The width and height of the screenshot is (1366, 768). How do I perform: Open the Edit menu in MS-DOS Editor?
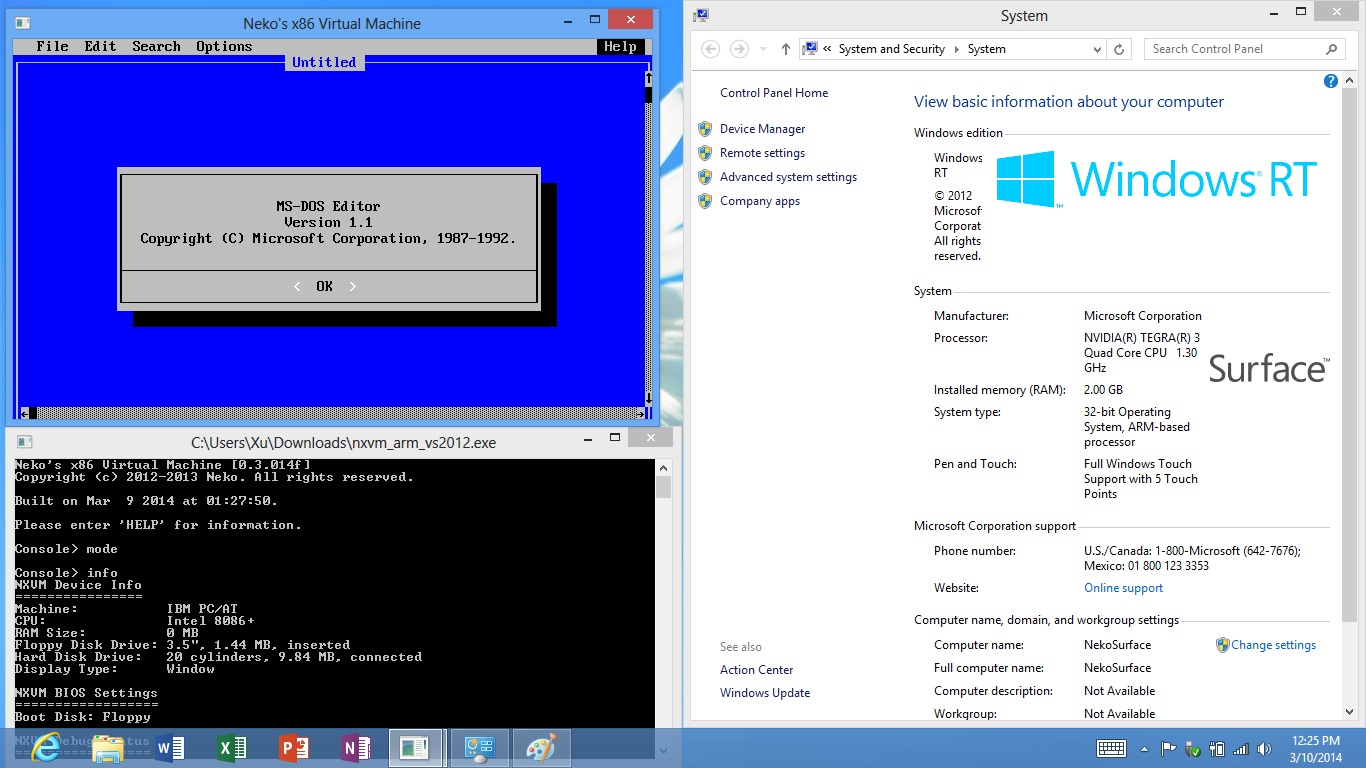point(100,46)
